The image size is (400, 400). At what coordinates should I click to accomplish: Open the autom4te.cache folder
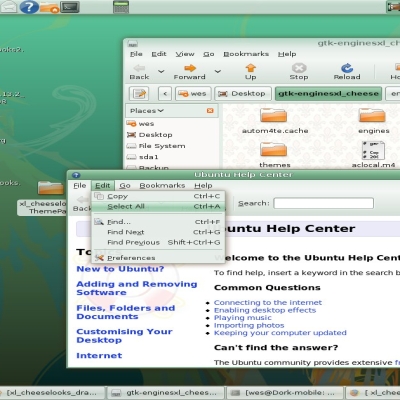tap(275, 120)
